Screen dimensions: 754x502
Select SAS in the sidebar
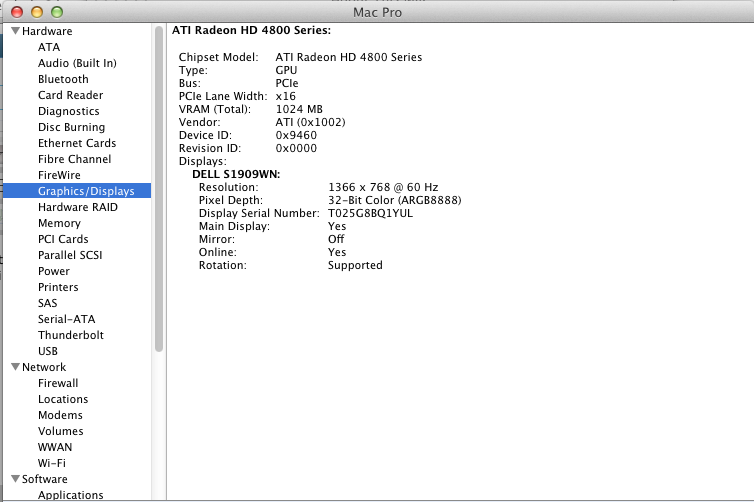point(48,303)
